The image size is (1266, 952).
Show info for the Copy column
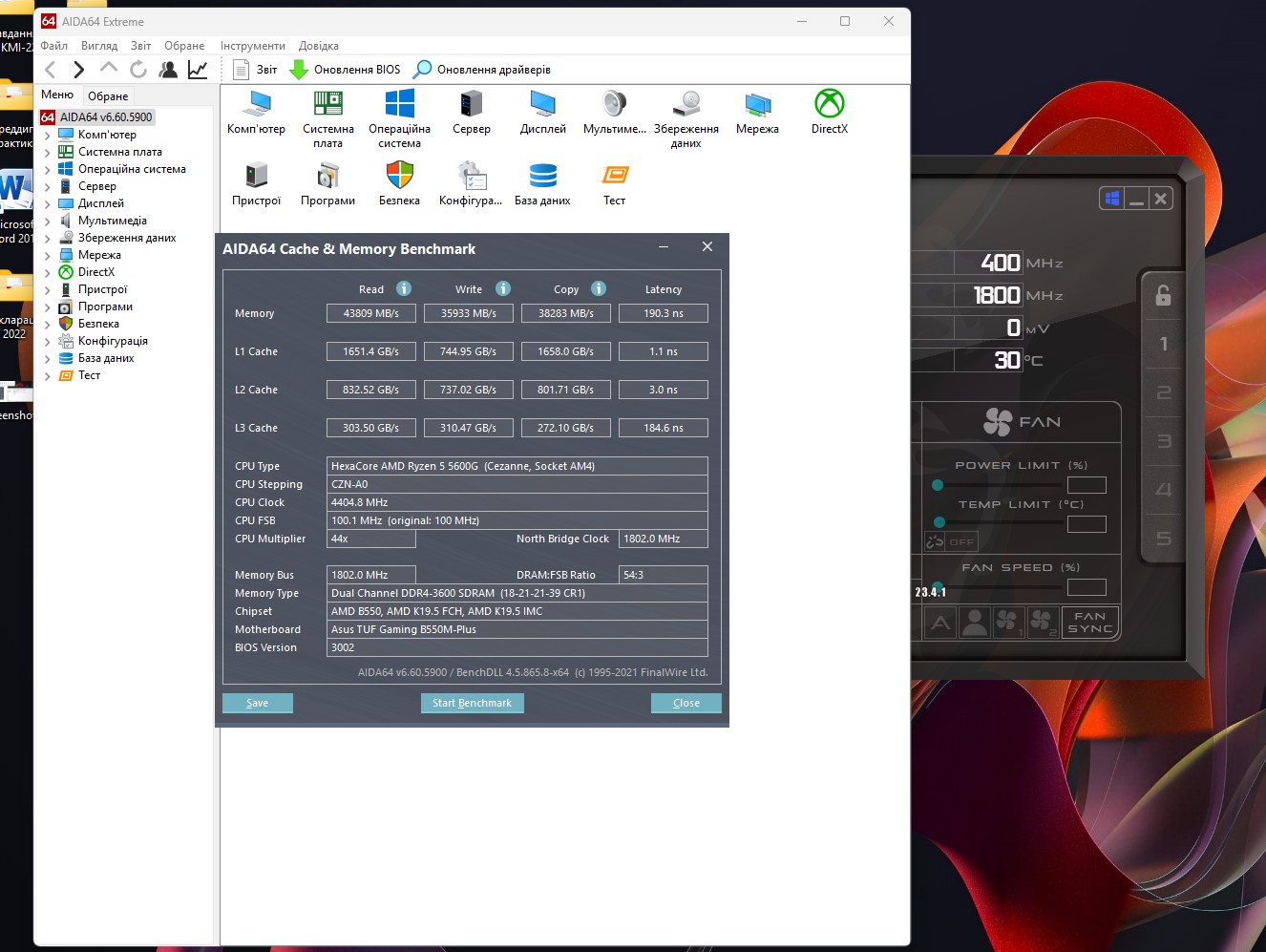599,288
